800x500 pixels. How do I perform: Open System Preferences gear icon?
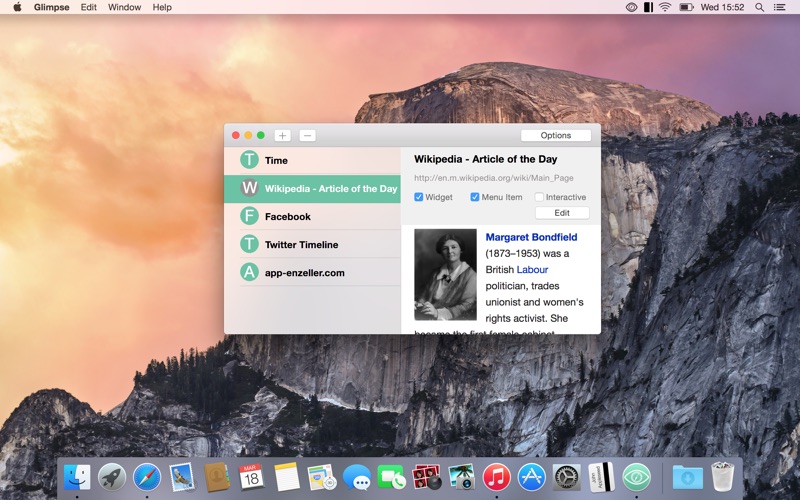click(566, 478)
